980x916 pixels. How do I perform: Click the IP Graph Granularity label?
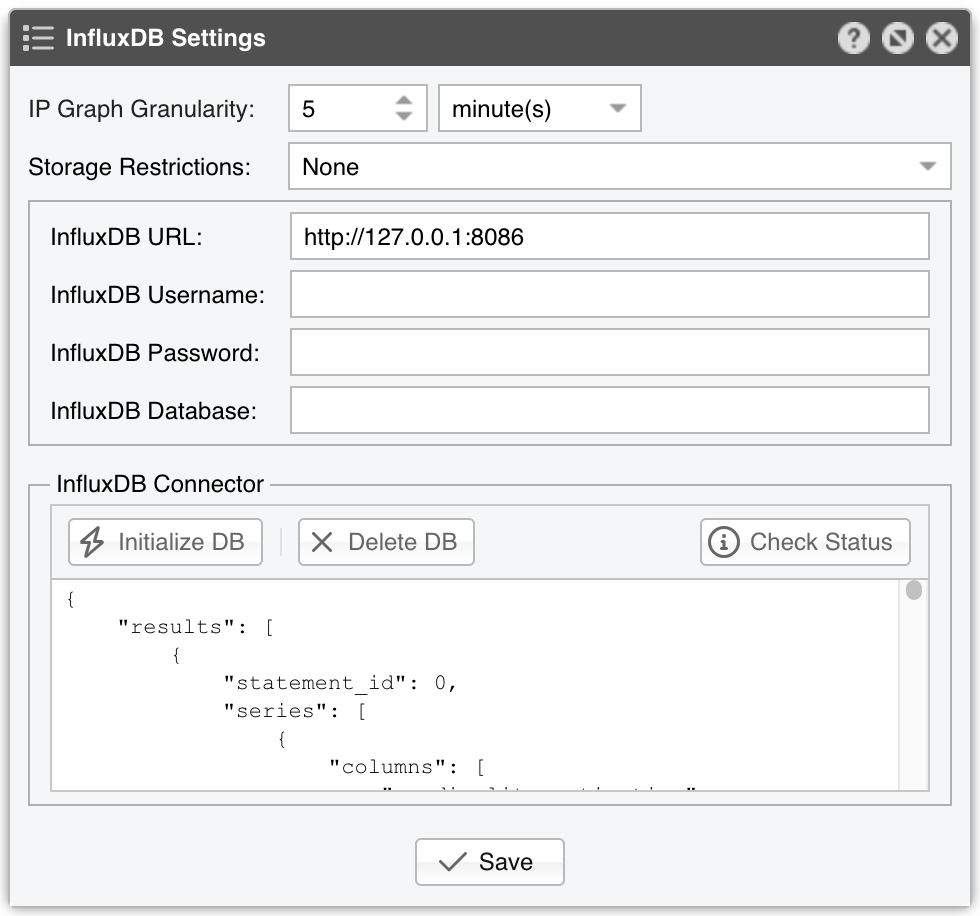pos(141,109)
